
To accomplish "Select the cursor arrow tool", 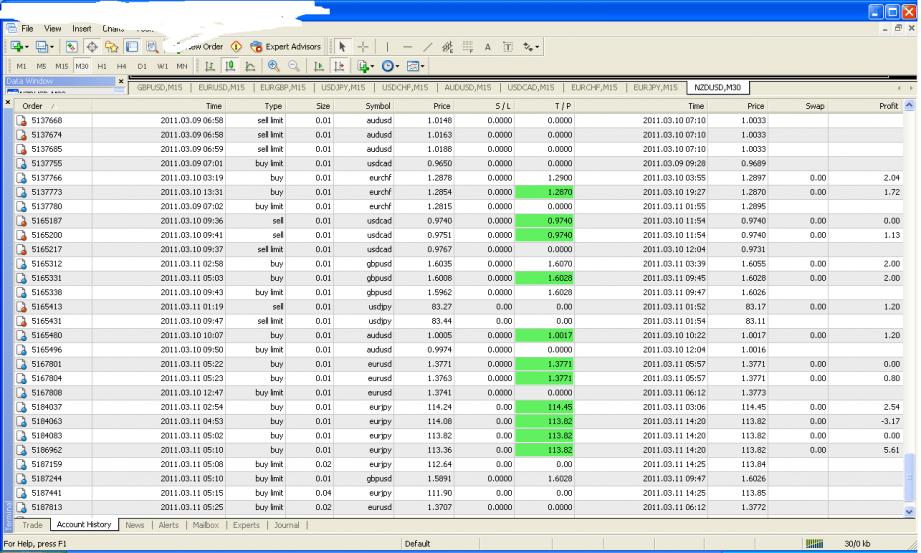I will point(342,46).
